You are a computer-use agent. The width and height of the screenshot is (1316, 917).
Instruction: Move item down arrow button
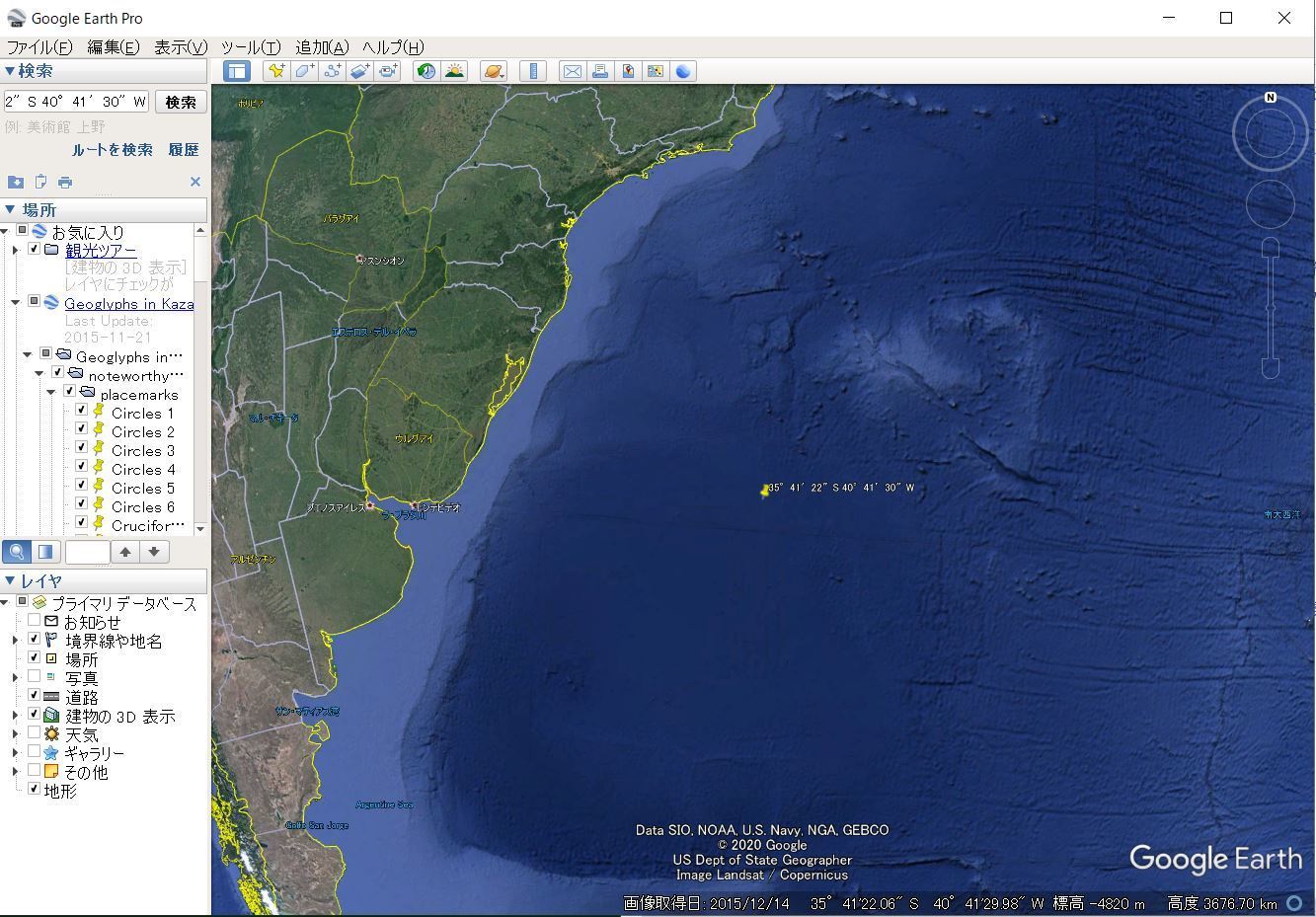click(154, 552)
